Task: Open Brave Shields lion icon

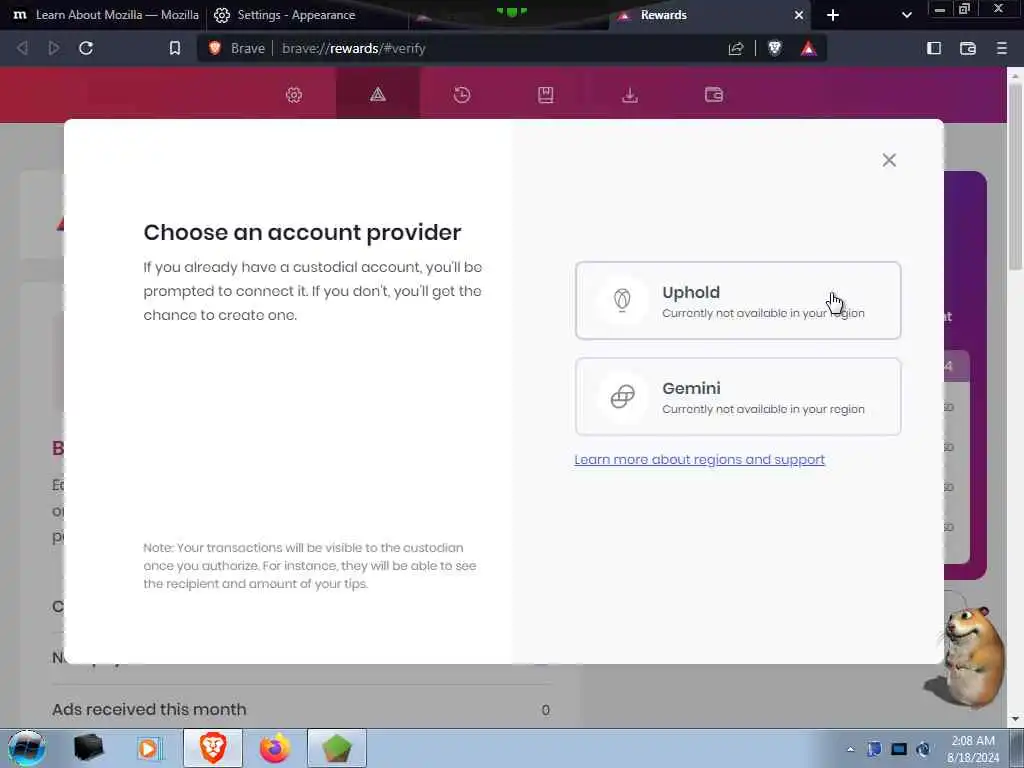Action: [775, 48]
